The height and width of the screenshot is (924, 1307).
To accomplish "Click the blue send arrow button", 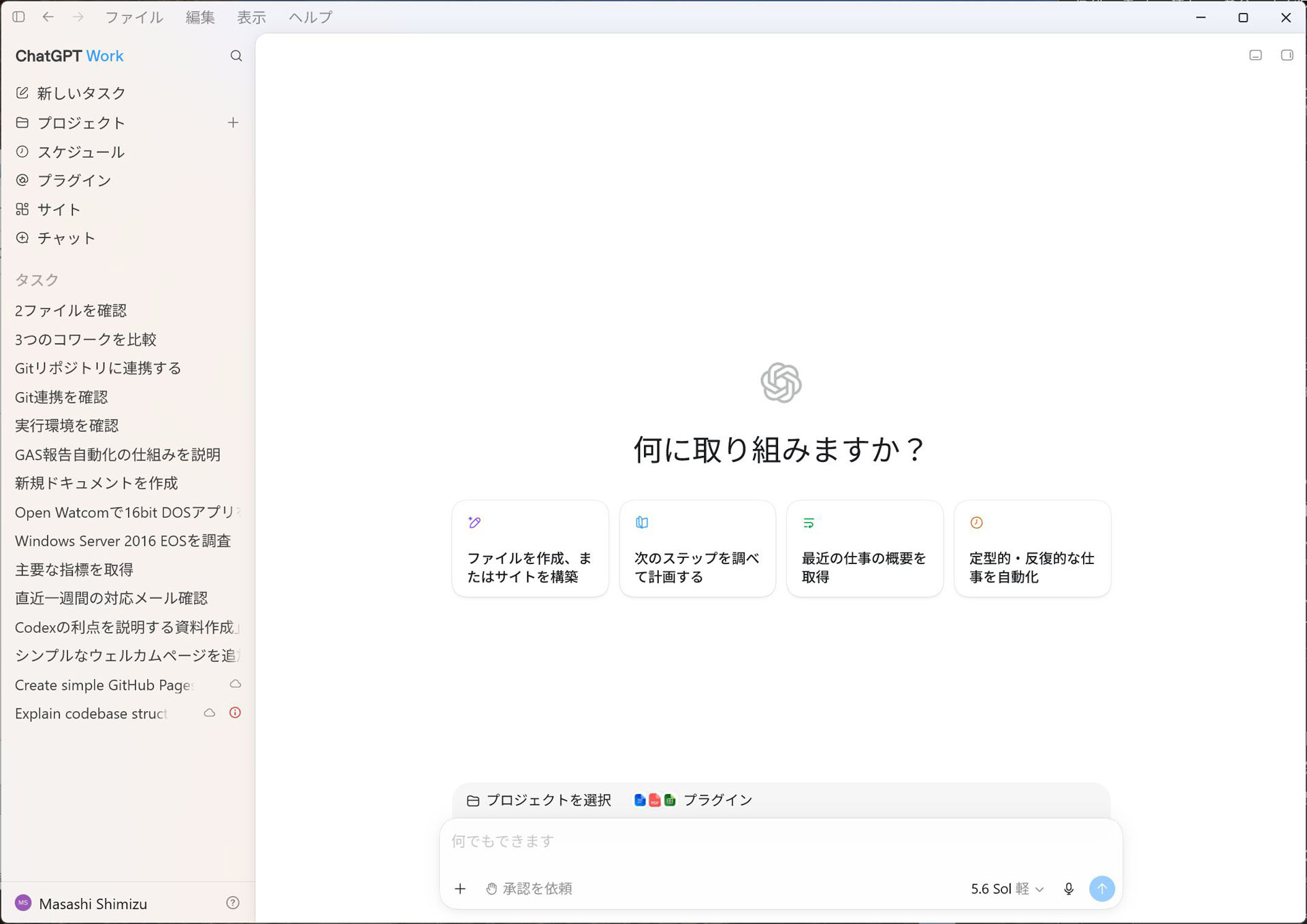I will click(x=1102, y=889).
